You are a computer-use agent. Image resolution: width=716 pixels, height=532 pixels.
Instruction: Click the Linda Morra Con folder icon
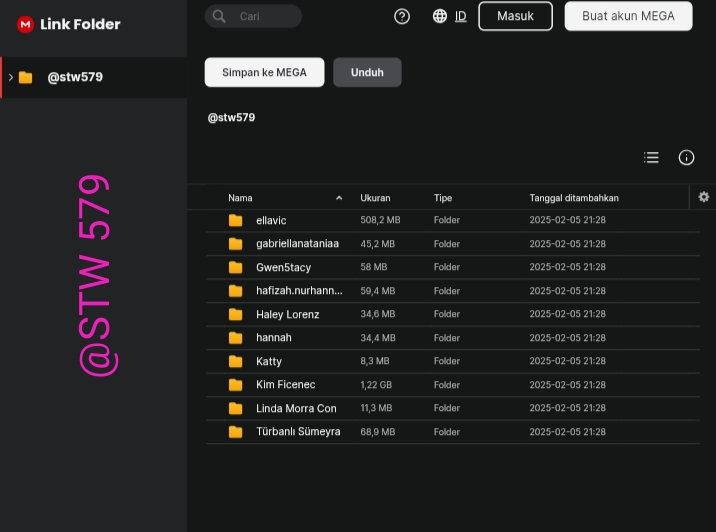coord(236,408)
